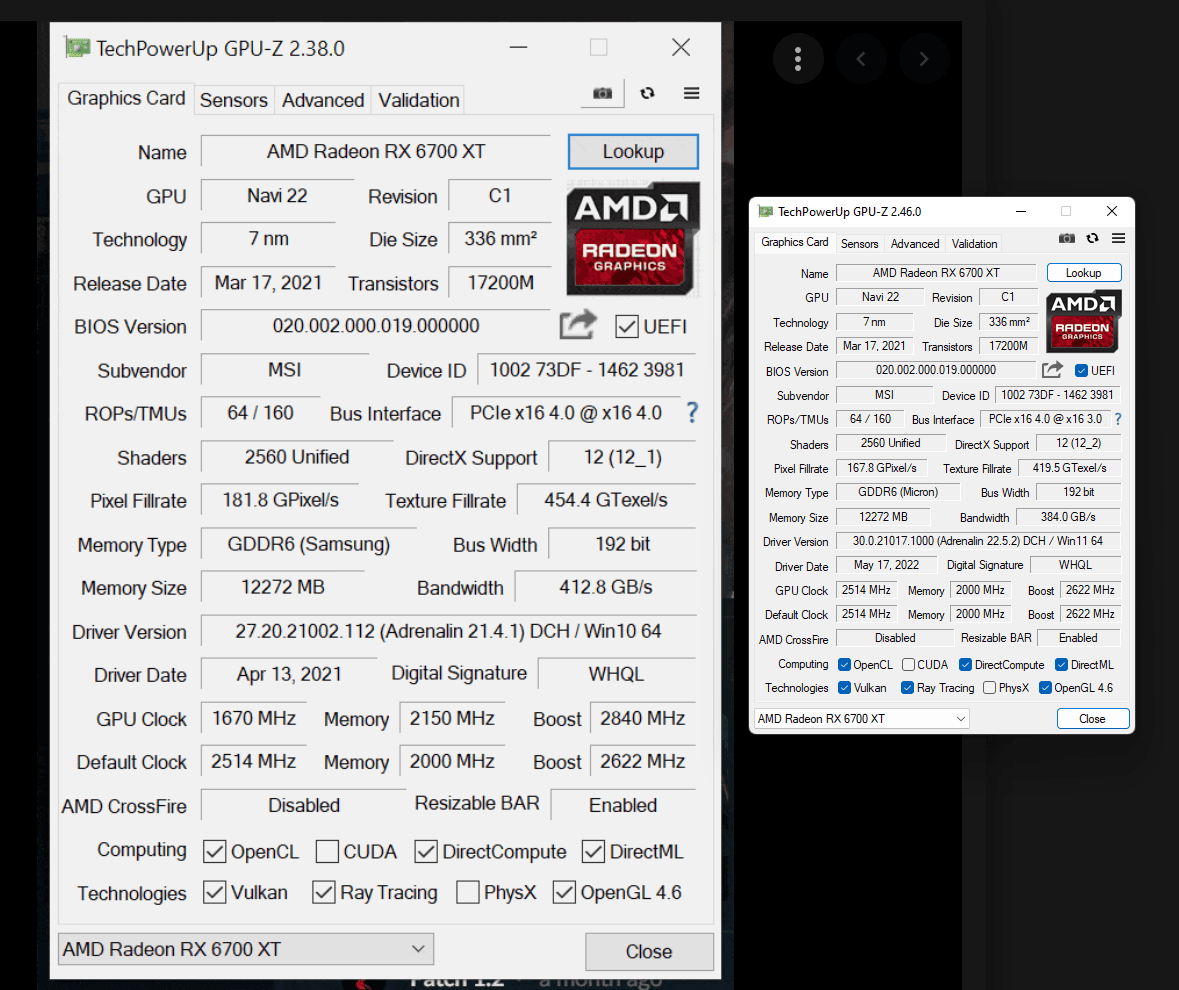Switch to Sensors tab in GPU-Z 2.38.0

click(234, 100)
